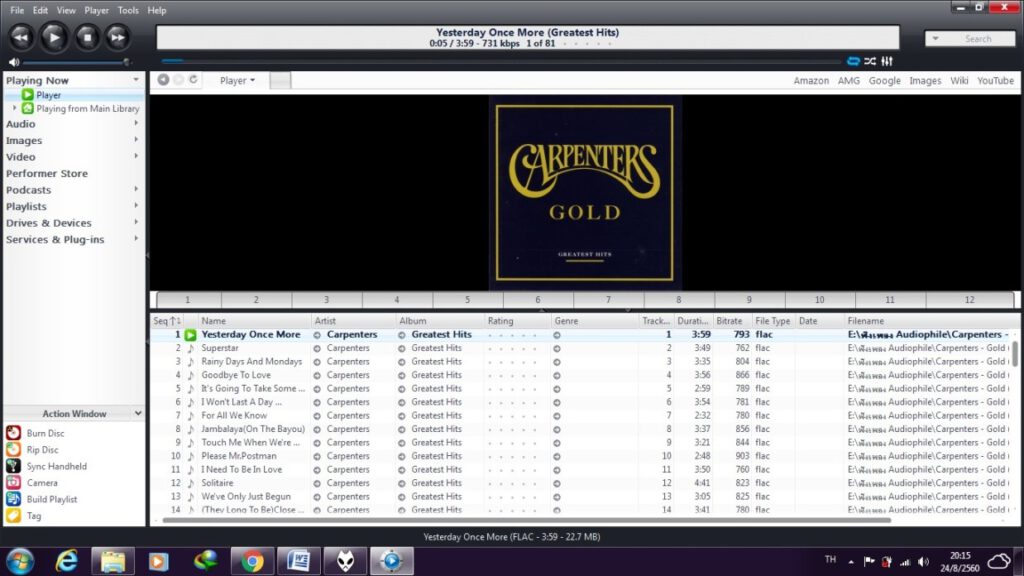Click the album link icon in the Solitaire row
This screenshot has height=576, width=1024.
[402, 483]
